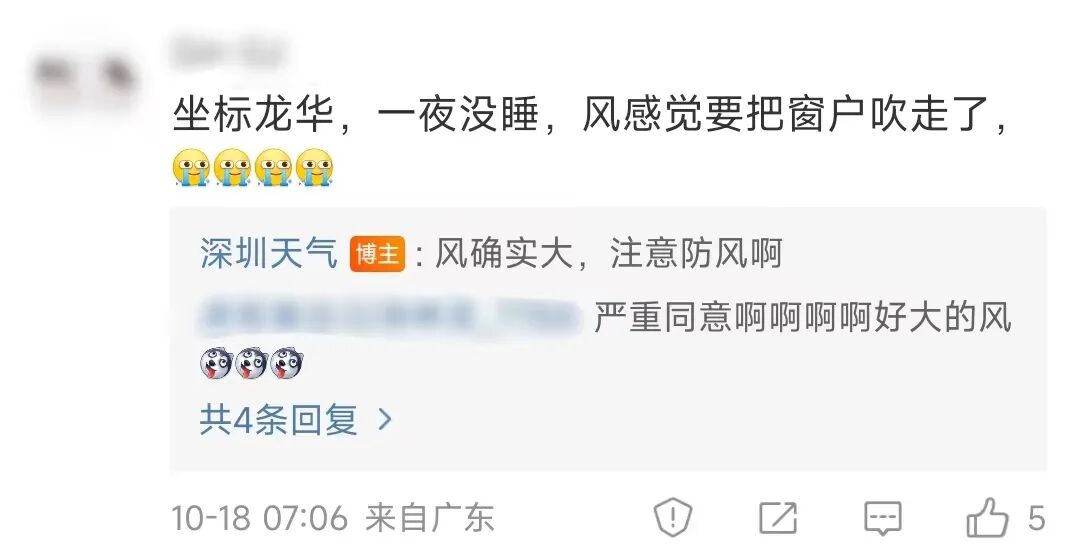Tap the timestamp 10-18 07:06

(259, 518)
